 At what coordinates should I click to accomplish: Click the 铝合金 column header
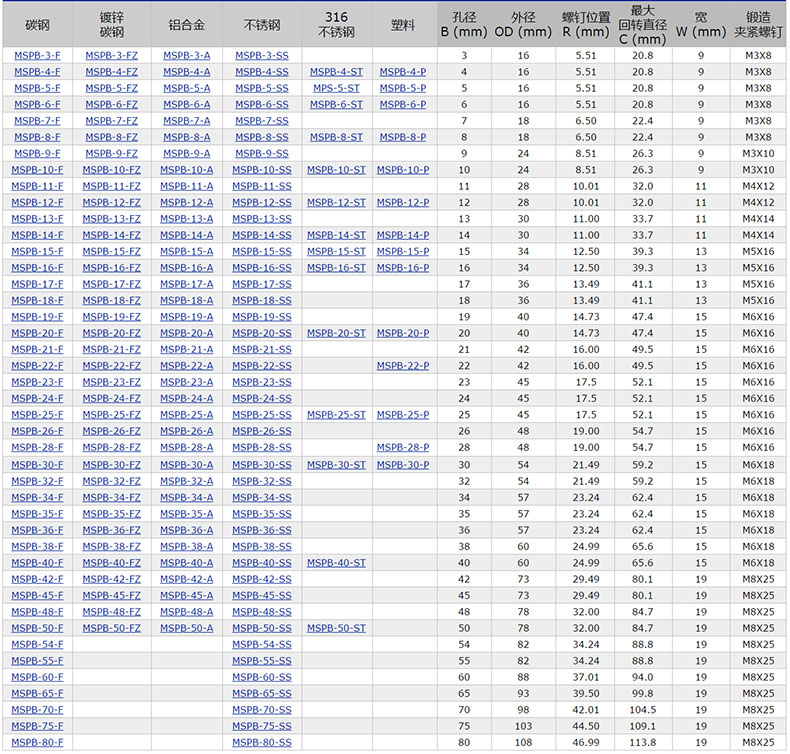pyautogui.click(x=186, y=24)
